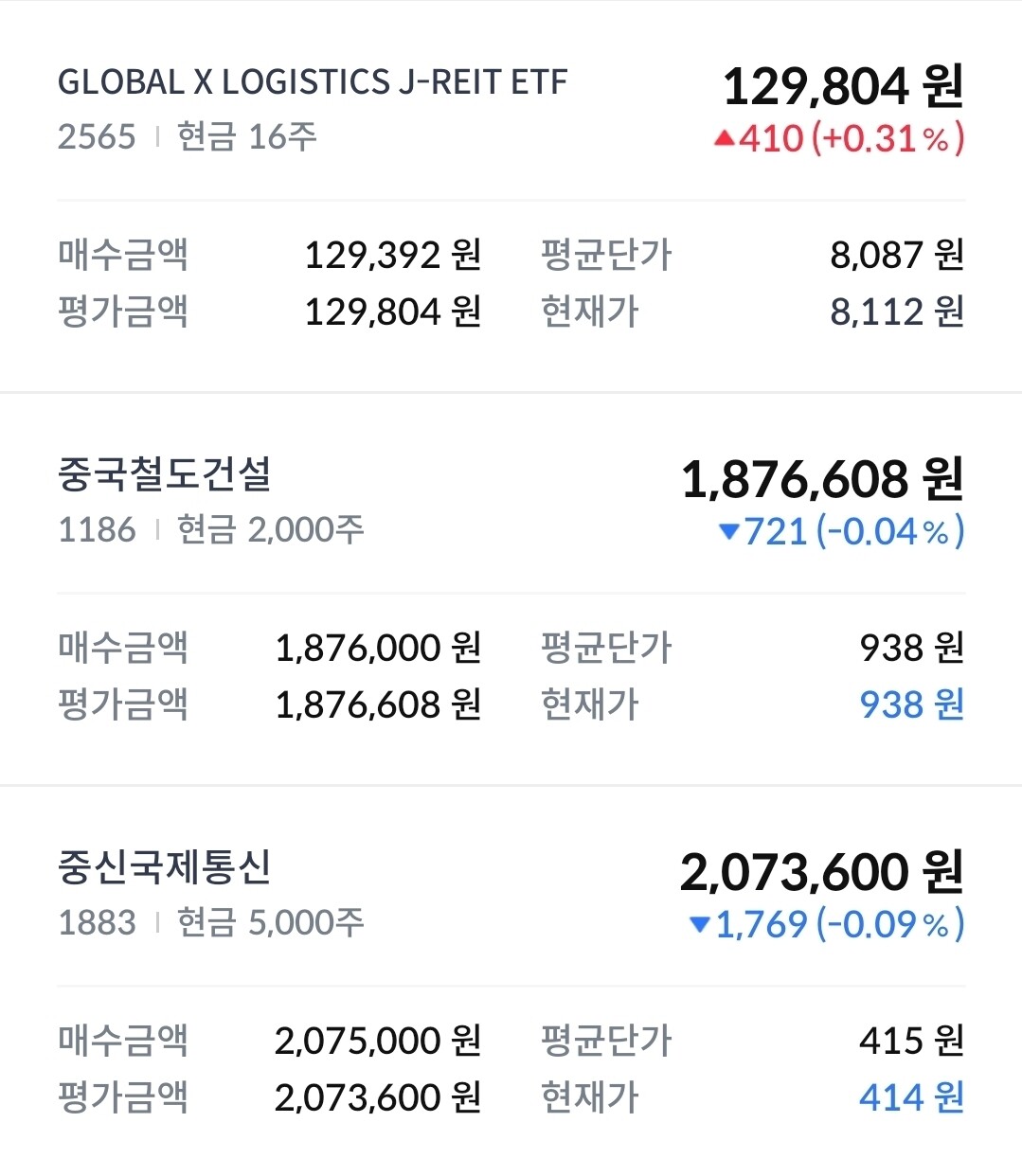Open the GLOBAL X LOGISTICS J-REIT ETF holding
Image resolution: width=1022 pixels, height=1176 pixels.
coord(313,82)
